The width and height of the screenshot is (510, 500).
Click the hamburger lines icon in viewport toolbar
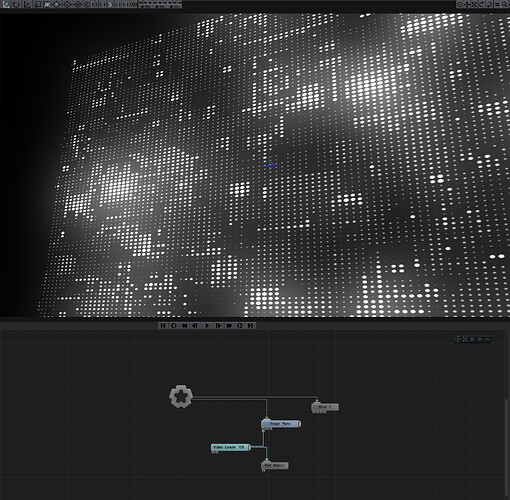coord(497,4)
